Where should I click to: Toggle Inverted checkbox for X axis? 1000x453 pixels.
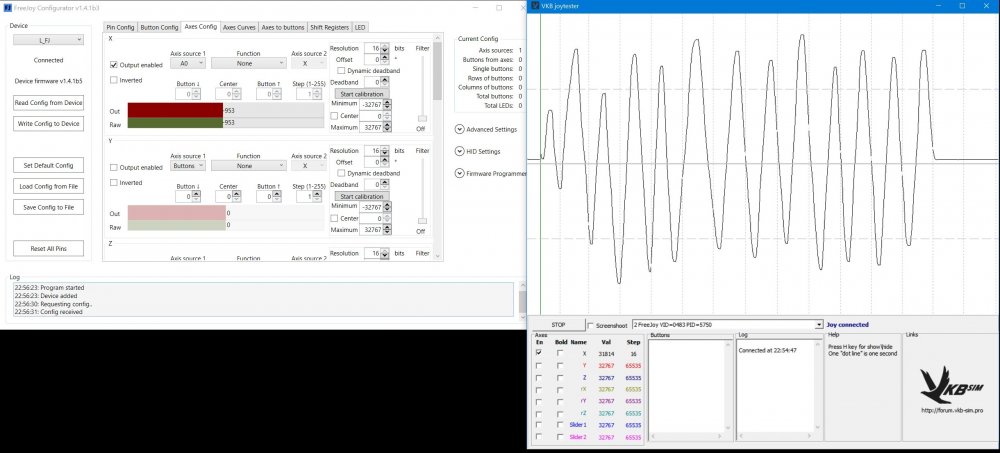(114, 79)
